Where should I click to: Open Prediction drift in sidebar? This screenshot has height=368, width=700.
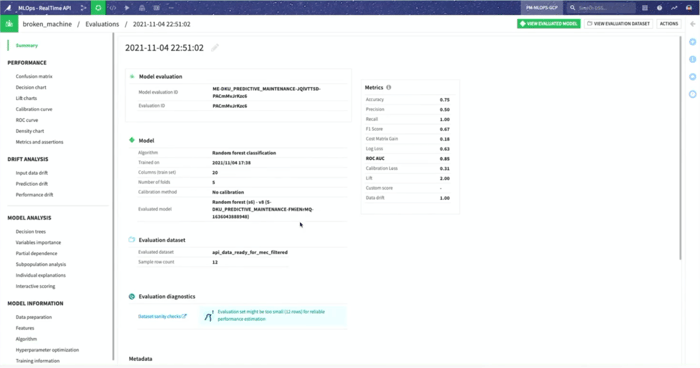32,184
